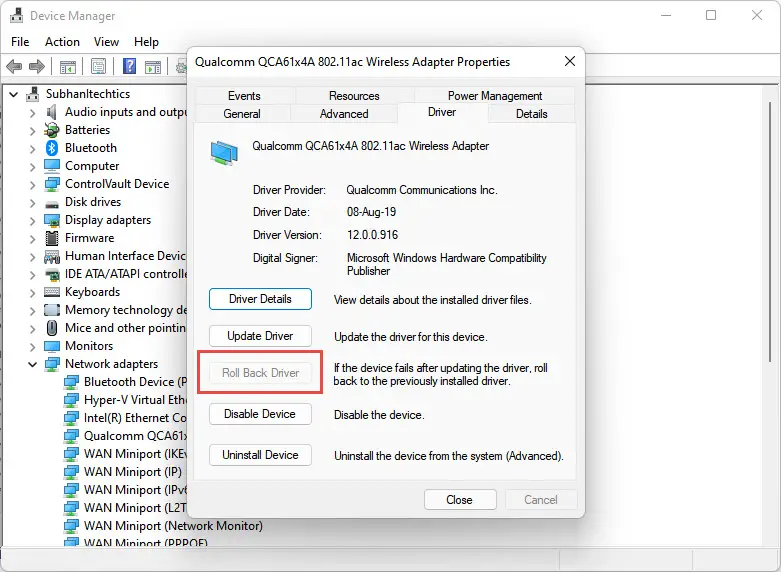Collapse the Network adapters node chevron
The height and width of the screenshot is (572, 781).
click(32, 365)
